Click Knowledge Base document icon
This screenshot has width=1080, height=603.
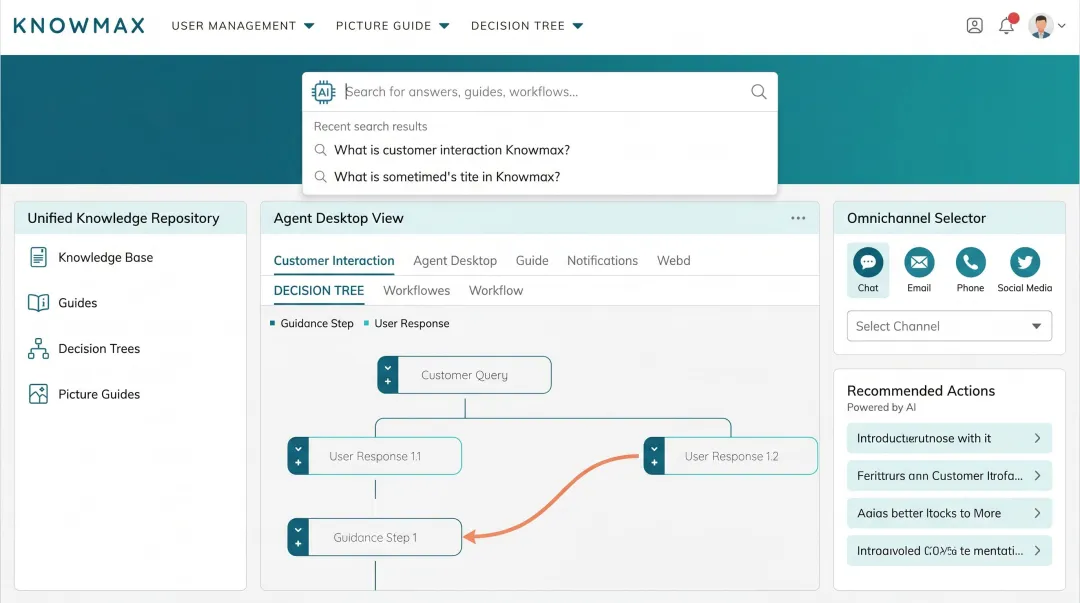(x=39, y=257)
